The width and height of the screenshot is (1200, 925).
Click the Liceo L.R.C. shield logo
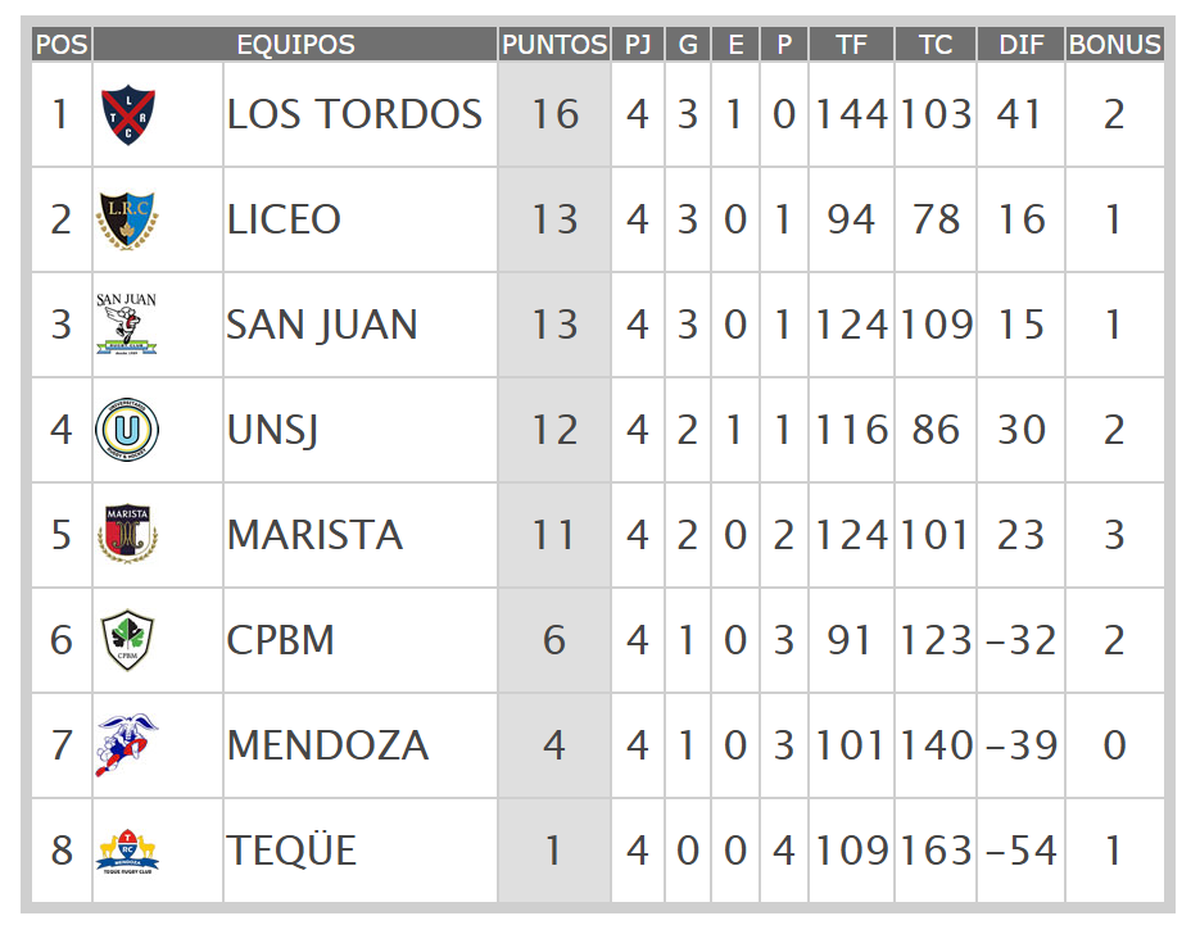pyautogui.click(x=127, y=220)
